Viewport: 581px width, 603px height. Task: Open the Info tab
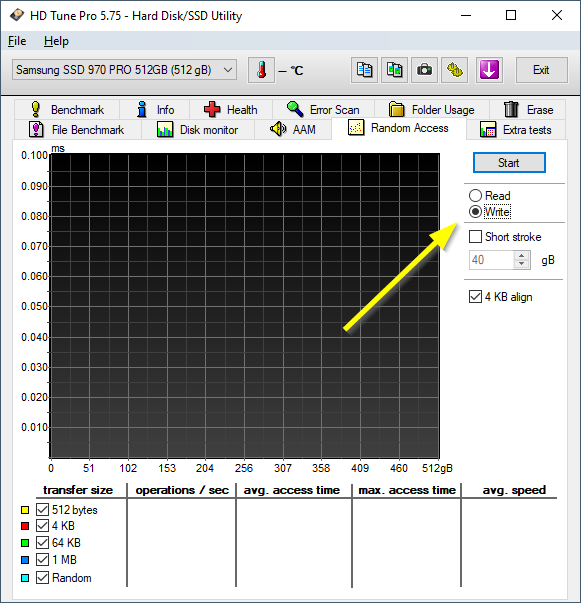click(155, 110)
